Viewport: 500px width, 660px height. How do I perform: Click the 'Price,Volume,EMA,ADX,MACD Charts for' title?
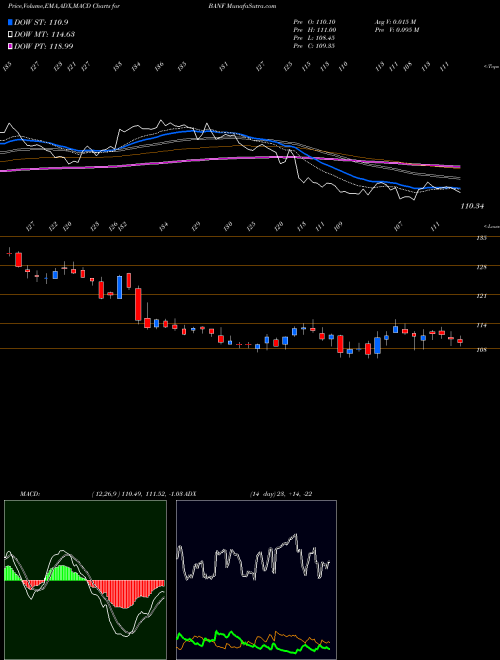coord(64,7)
